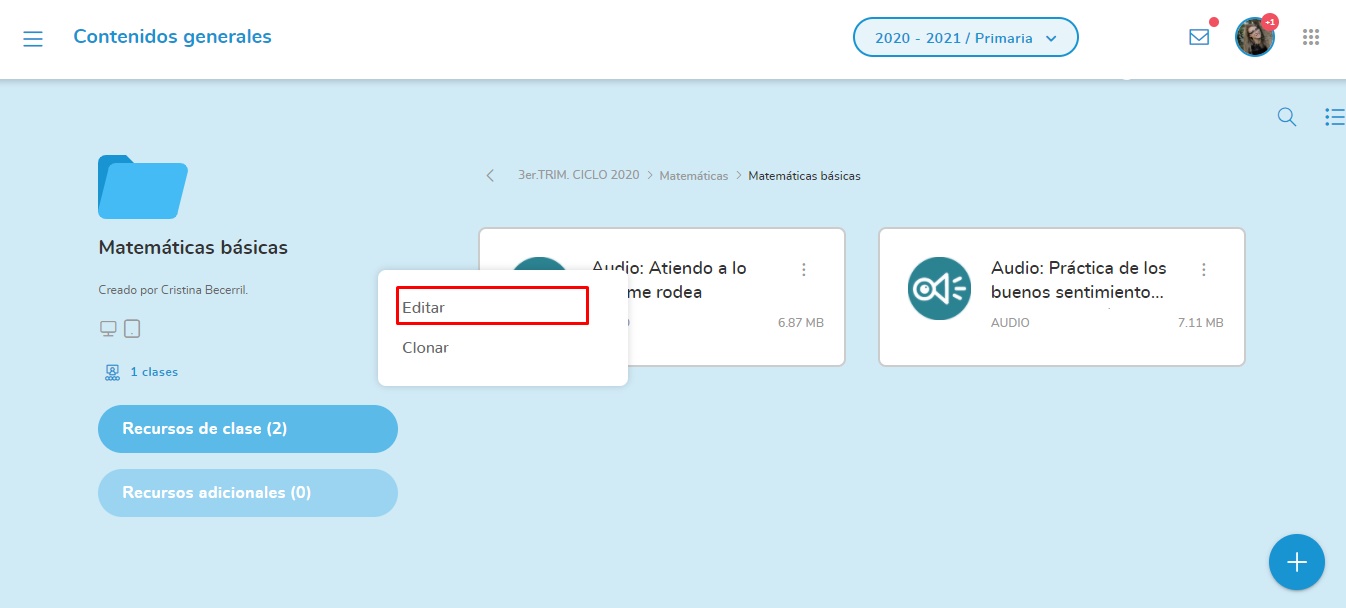The image size is (1346, 608).
Task: Open the audio icon of Práctica card
Action: tap(938, 288)
